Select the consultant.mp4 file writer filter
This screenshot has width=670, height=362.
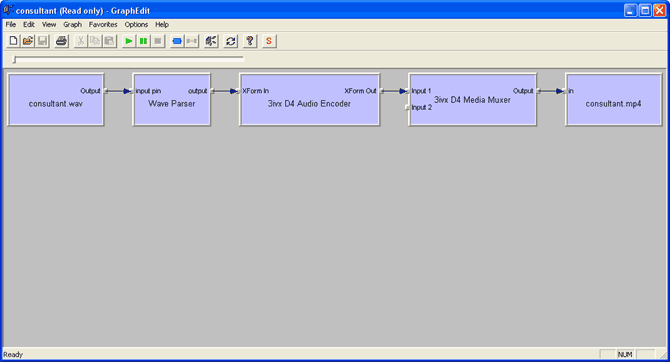(614, 100)
